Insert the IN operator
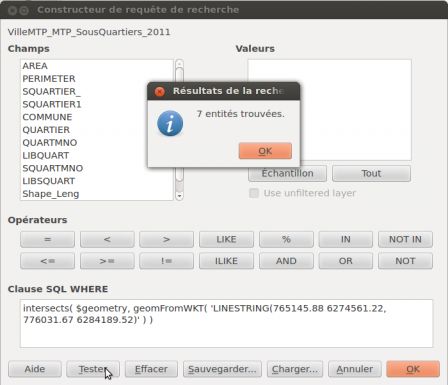 tap(346, 239)
